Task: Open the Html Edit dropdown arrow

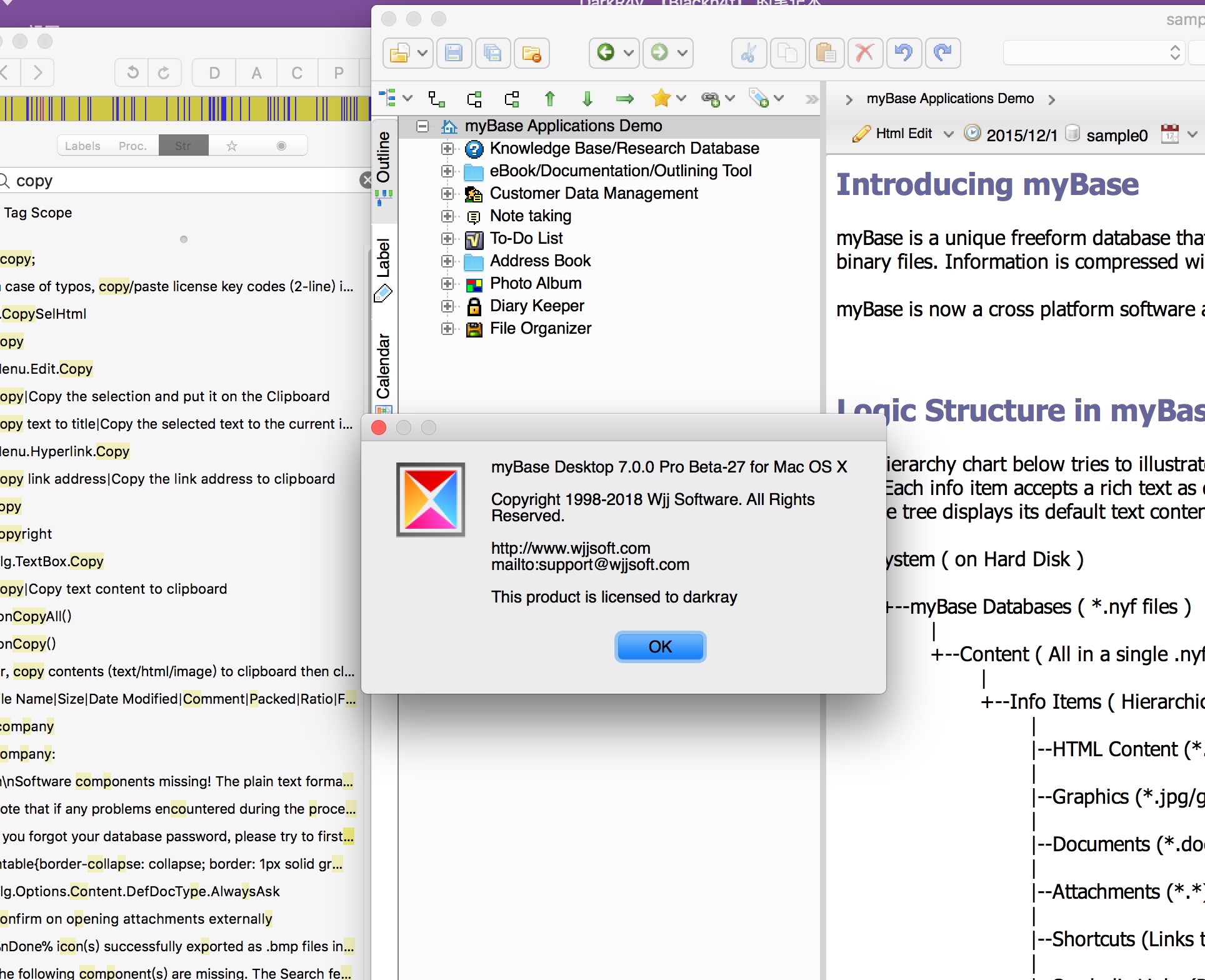Action: click(x=948, y=134)
